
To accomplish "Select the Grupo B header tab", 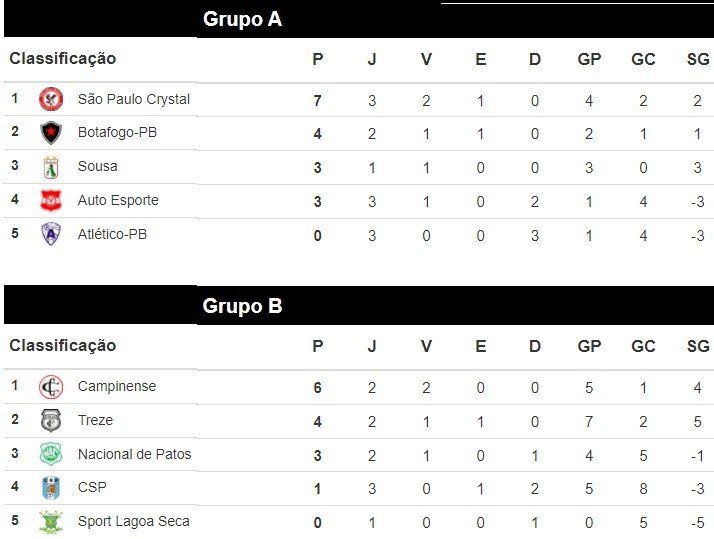I will 243,306.
